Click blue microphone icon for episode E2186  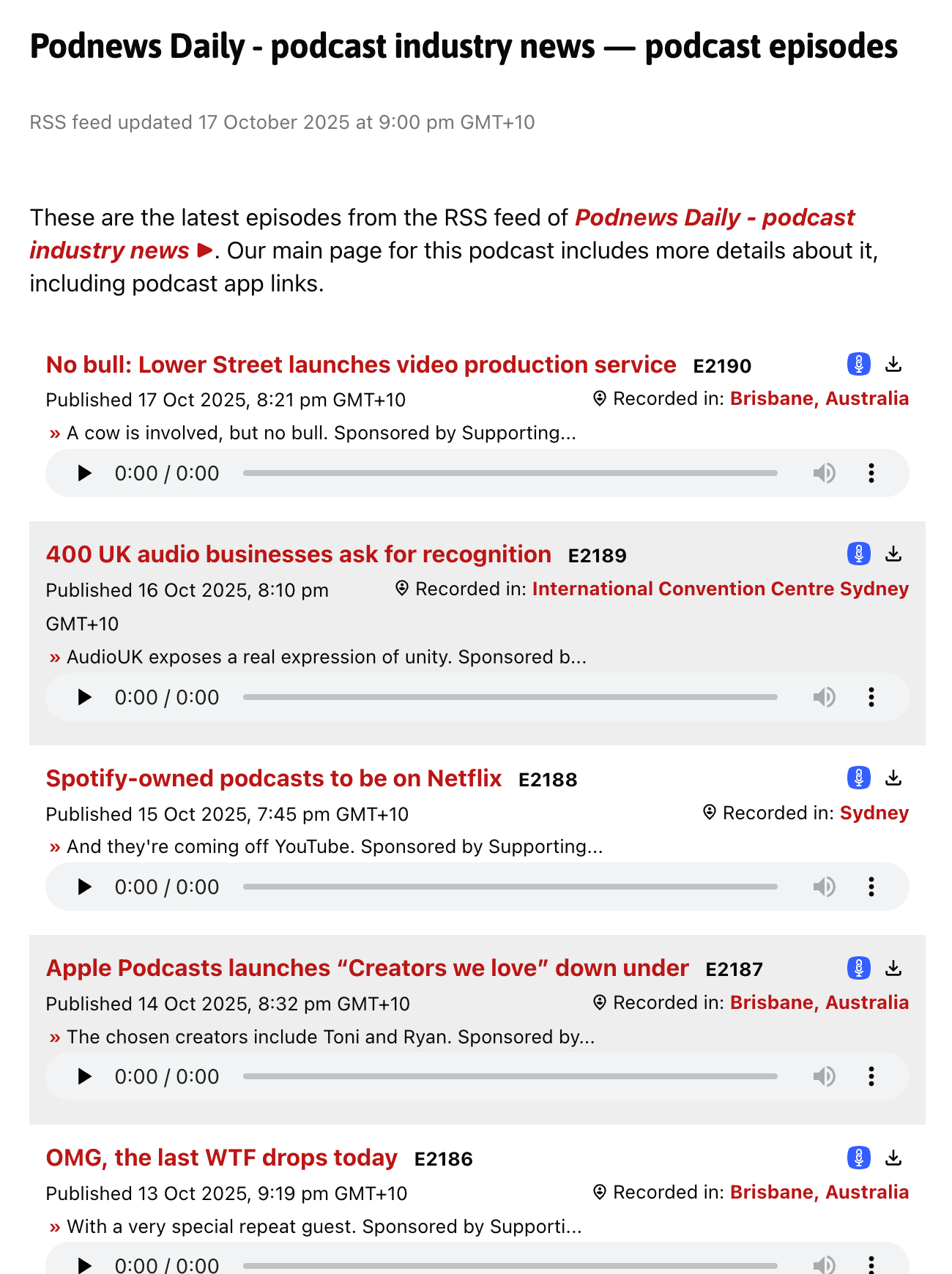coord(858,1158)
